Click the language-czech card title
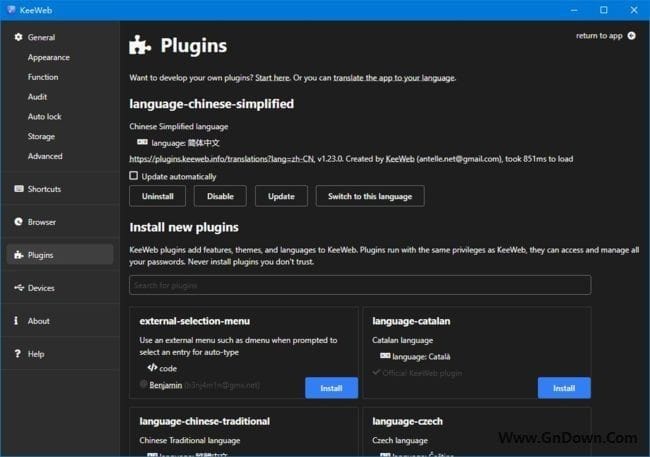 click(x=407, y=421)
